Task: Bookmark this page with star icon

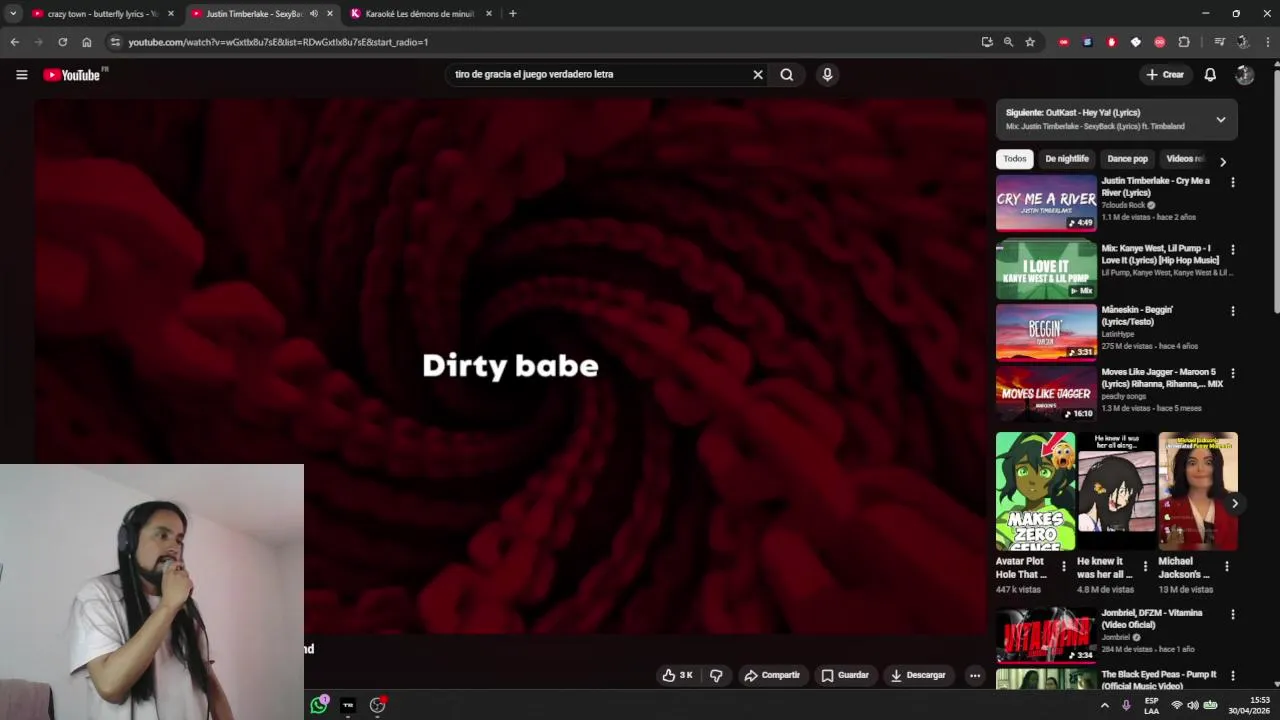Action: click(x=1030, y=42)
